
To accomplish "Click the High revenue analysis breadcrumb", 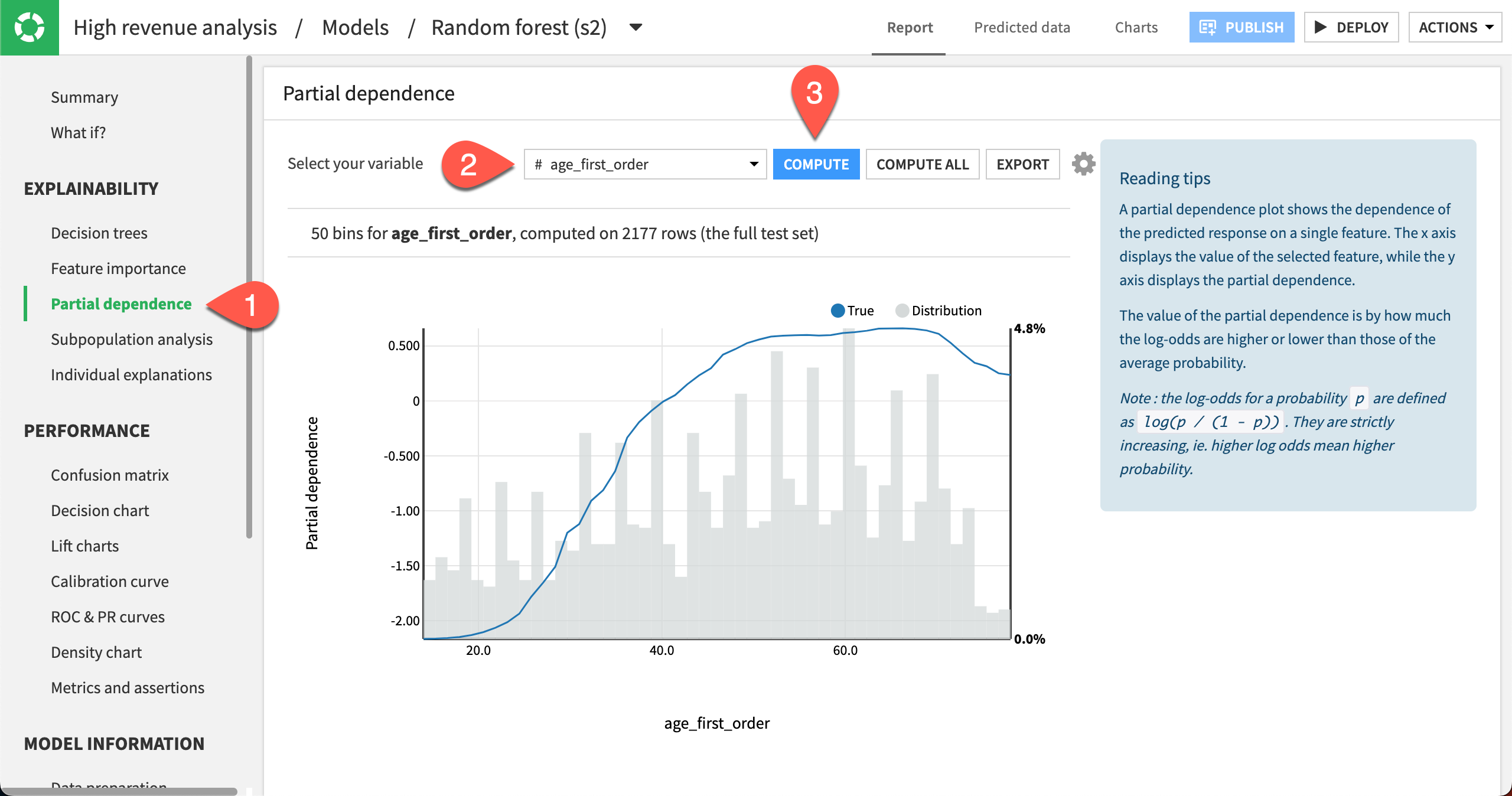I will click(x=175, y=27).
